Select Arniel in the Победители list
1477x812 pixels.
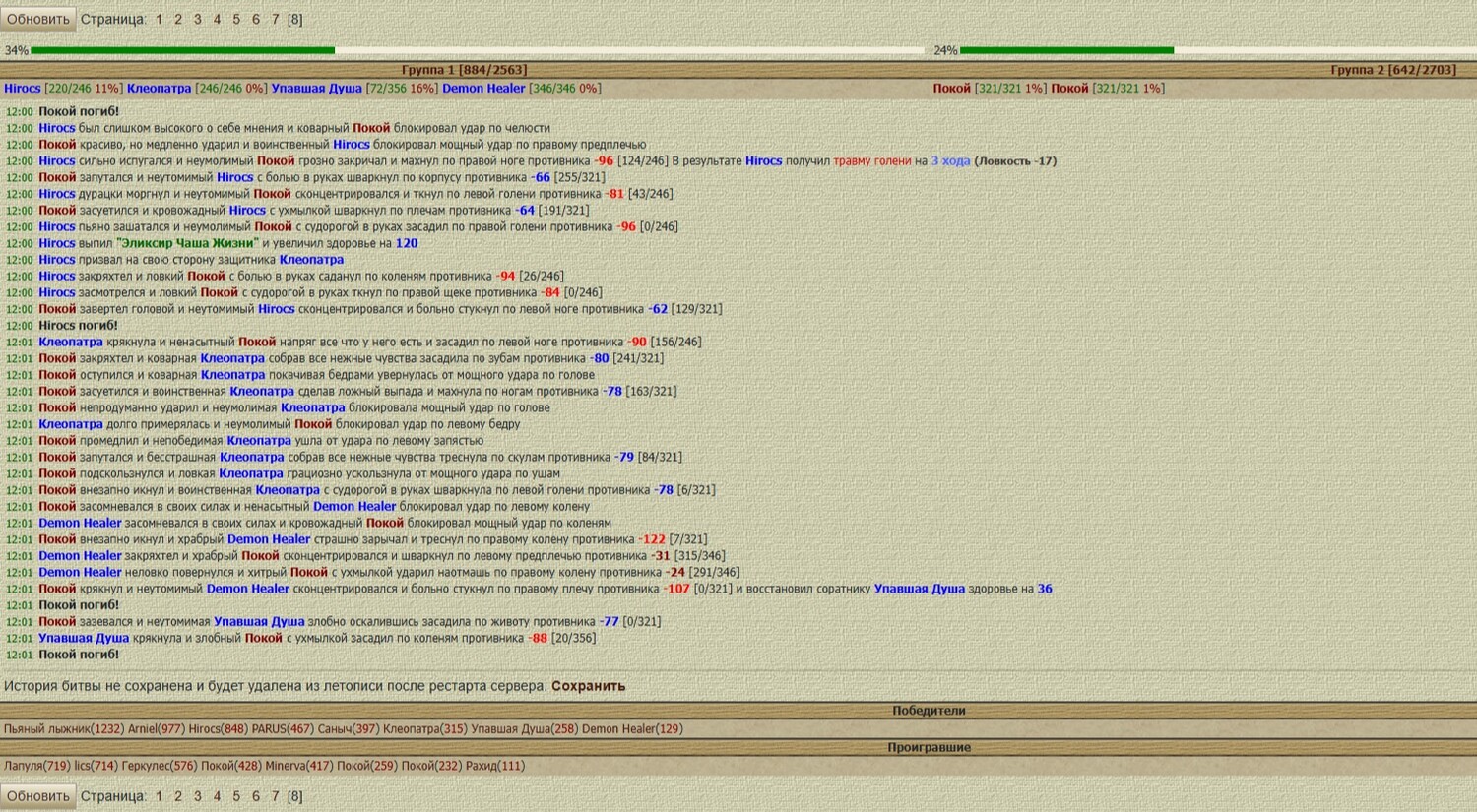click(142, 729)
